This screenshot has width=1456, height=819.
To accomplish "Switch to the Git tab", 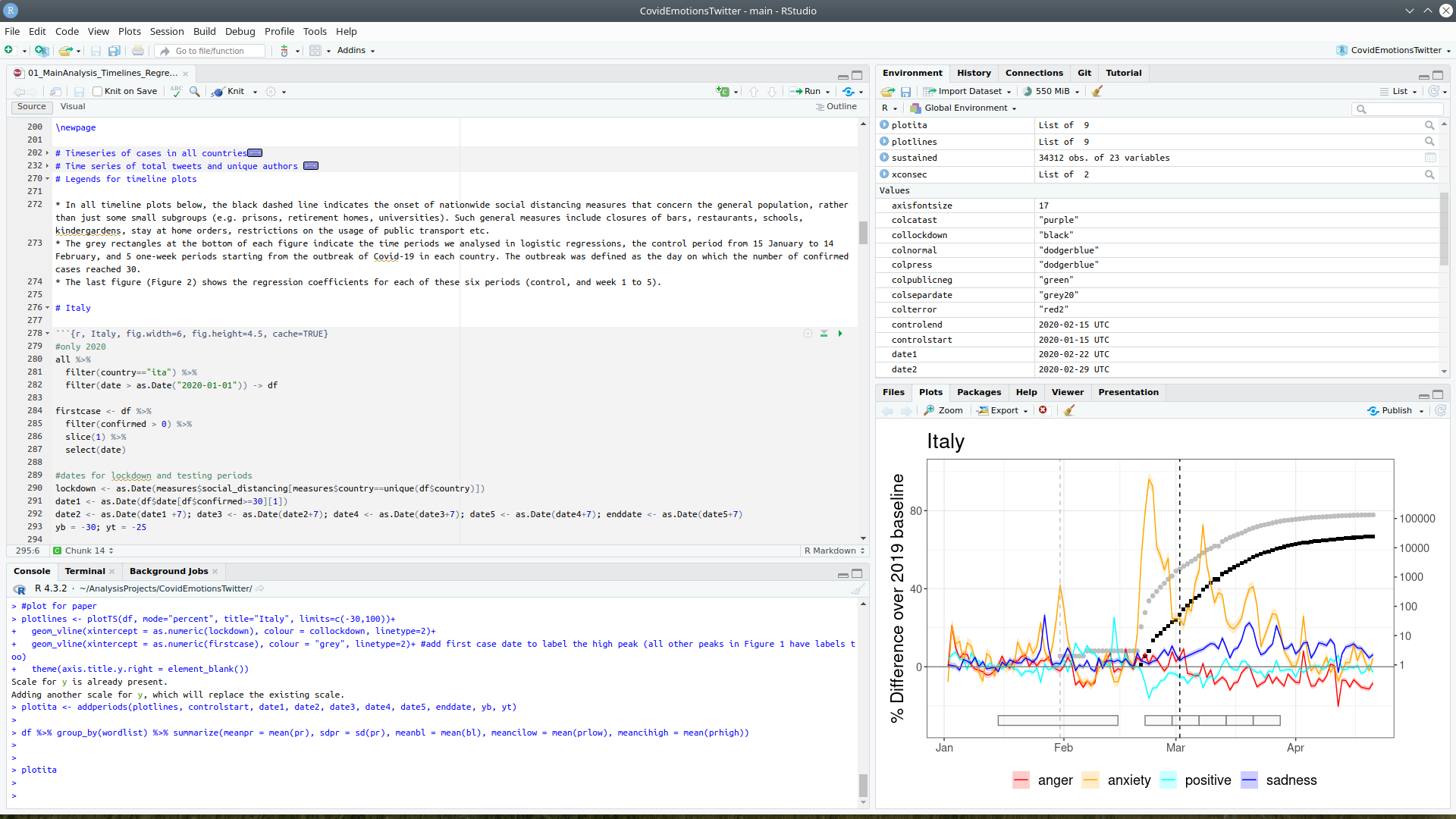I will click(x=1084, y=73).
